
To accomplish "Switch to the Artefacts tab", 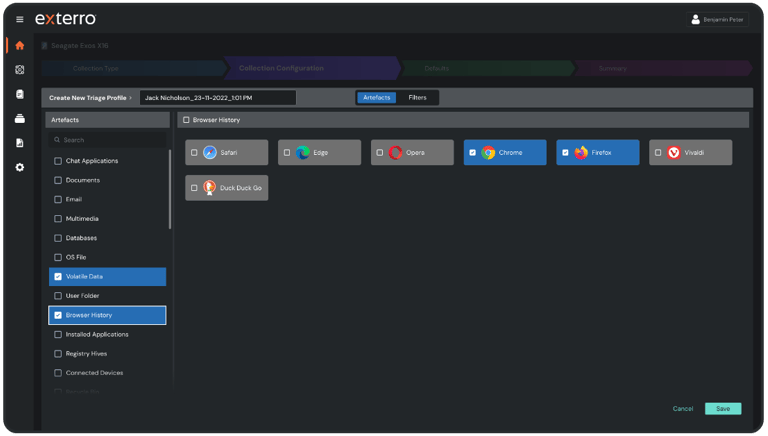I will (x=377, y=98).
